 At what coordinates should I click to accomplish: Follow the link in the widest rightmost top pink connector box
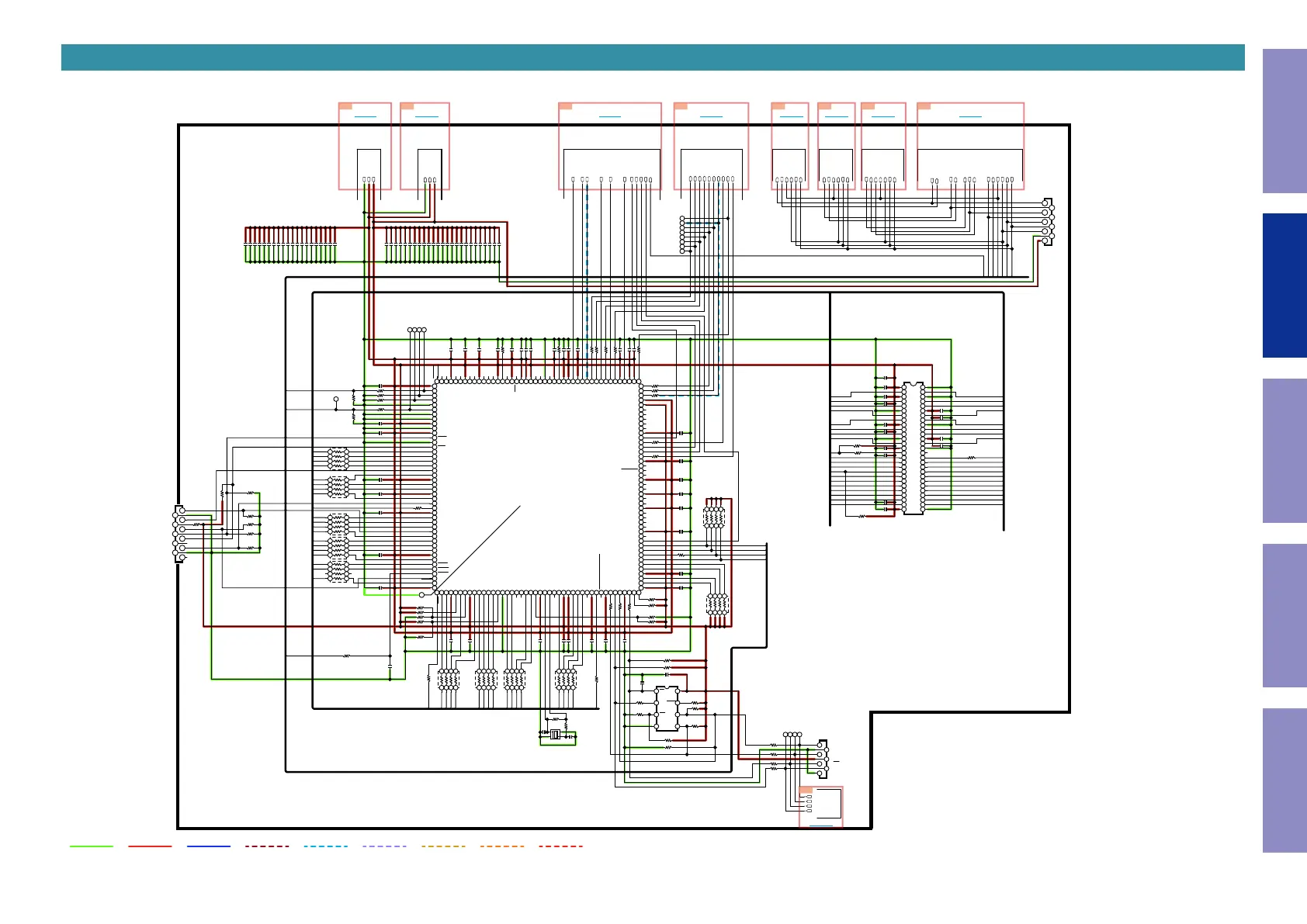click(x=970, y=117)
